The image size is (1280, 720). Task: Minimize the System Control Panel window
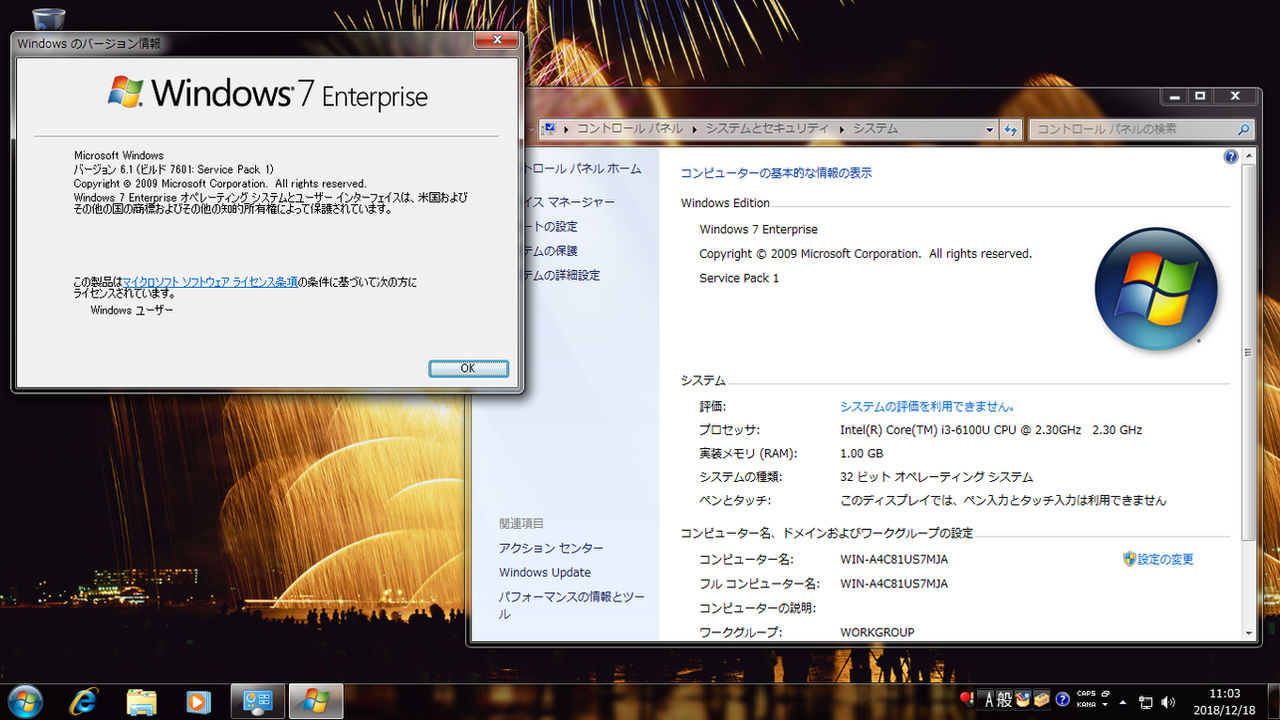(1174, 96)
